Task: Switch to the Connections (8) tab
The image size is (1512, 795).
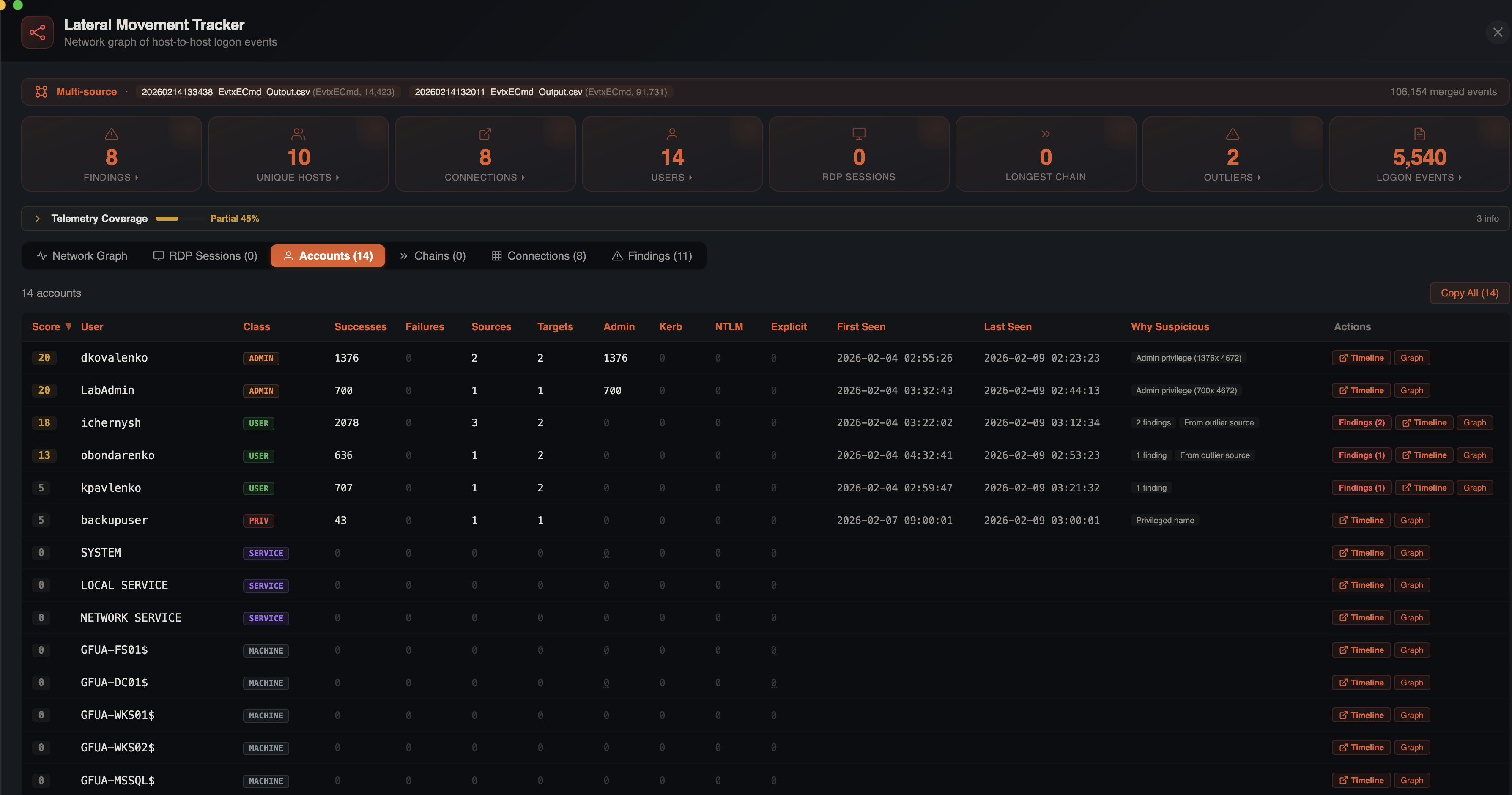Action: coord(539,256)
